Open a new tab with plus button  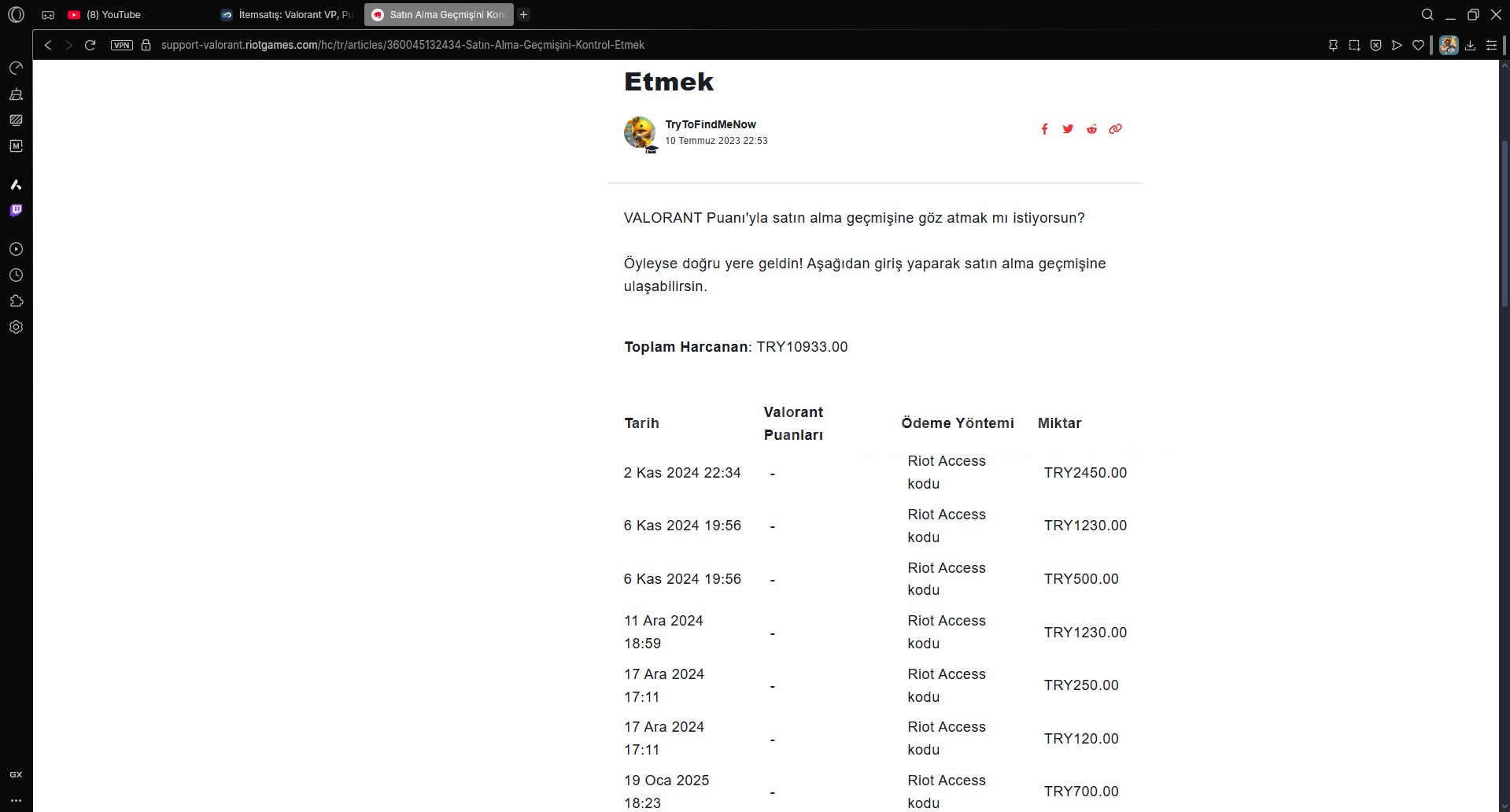pos(524,14)
